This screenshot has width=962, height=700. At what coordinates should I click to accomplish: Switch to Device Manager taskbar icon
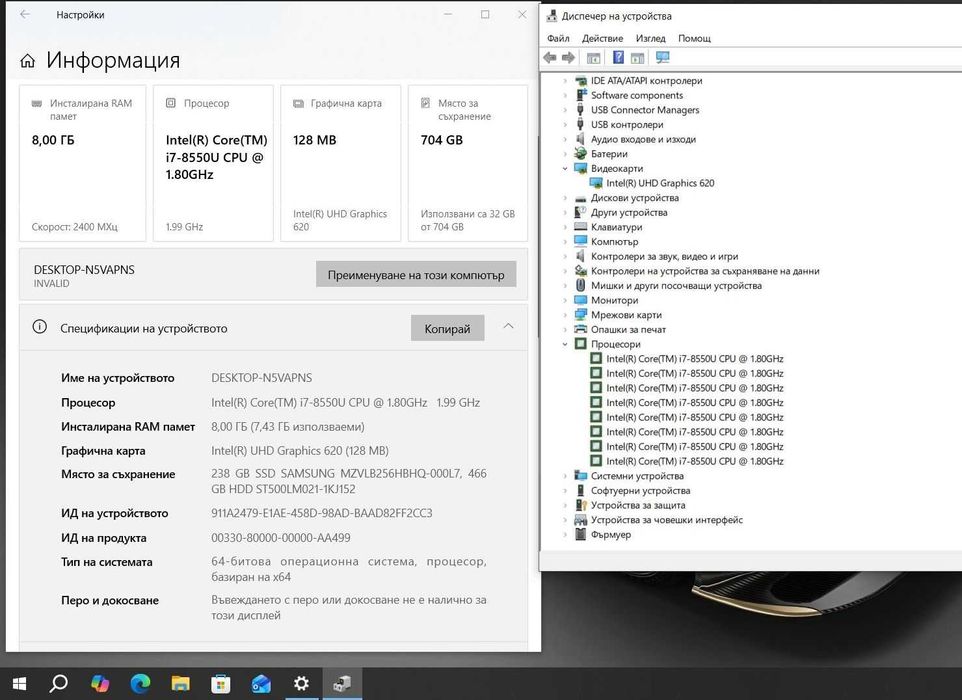[342, 683]
